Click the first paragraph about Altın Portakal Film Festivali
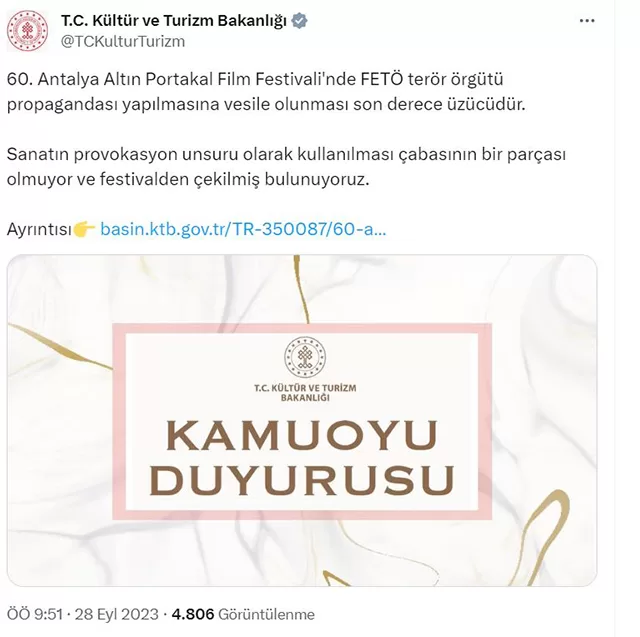Screen dimensions: 640x637 point(266,91)
